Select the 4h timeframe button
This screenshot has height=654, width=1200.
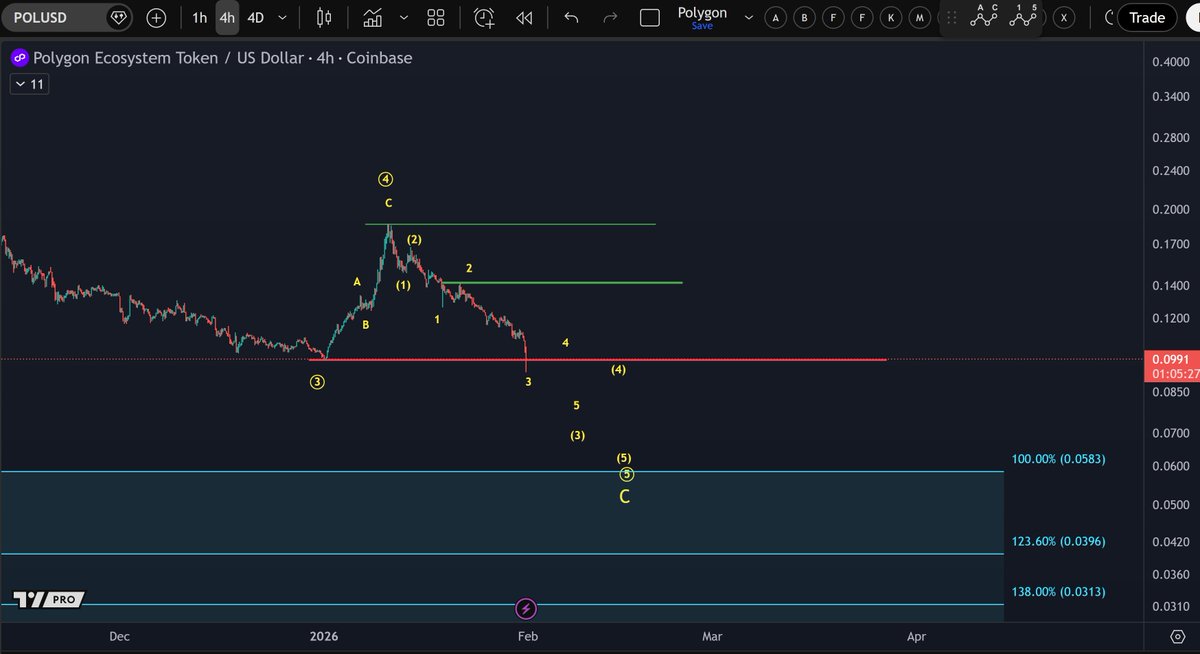tap(227, 18)
